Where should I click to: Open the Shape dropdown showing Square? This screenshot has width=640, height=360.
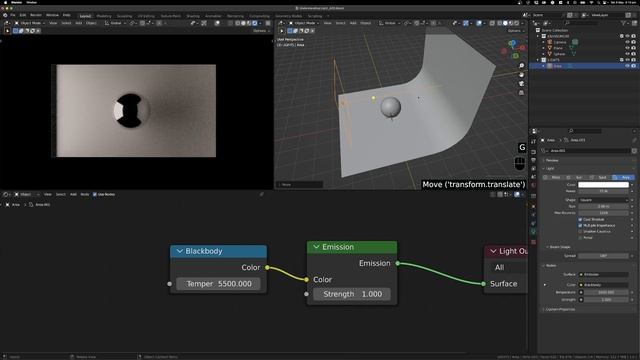tap(603, 200)
